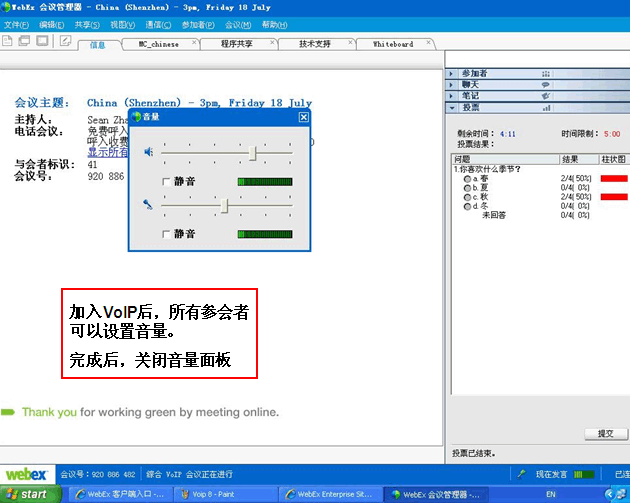Close the 音量 volume dialog

tap(304, 117)
